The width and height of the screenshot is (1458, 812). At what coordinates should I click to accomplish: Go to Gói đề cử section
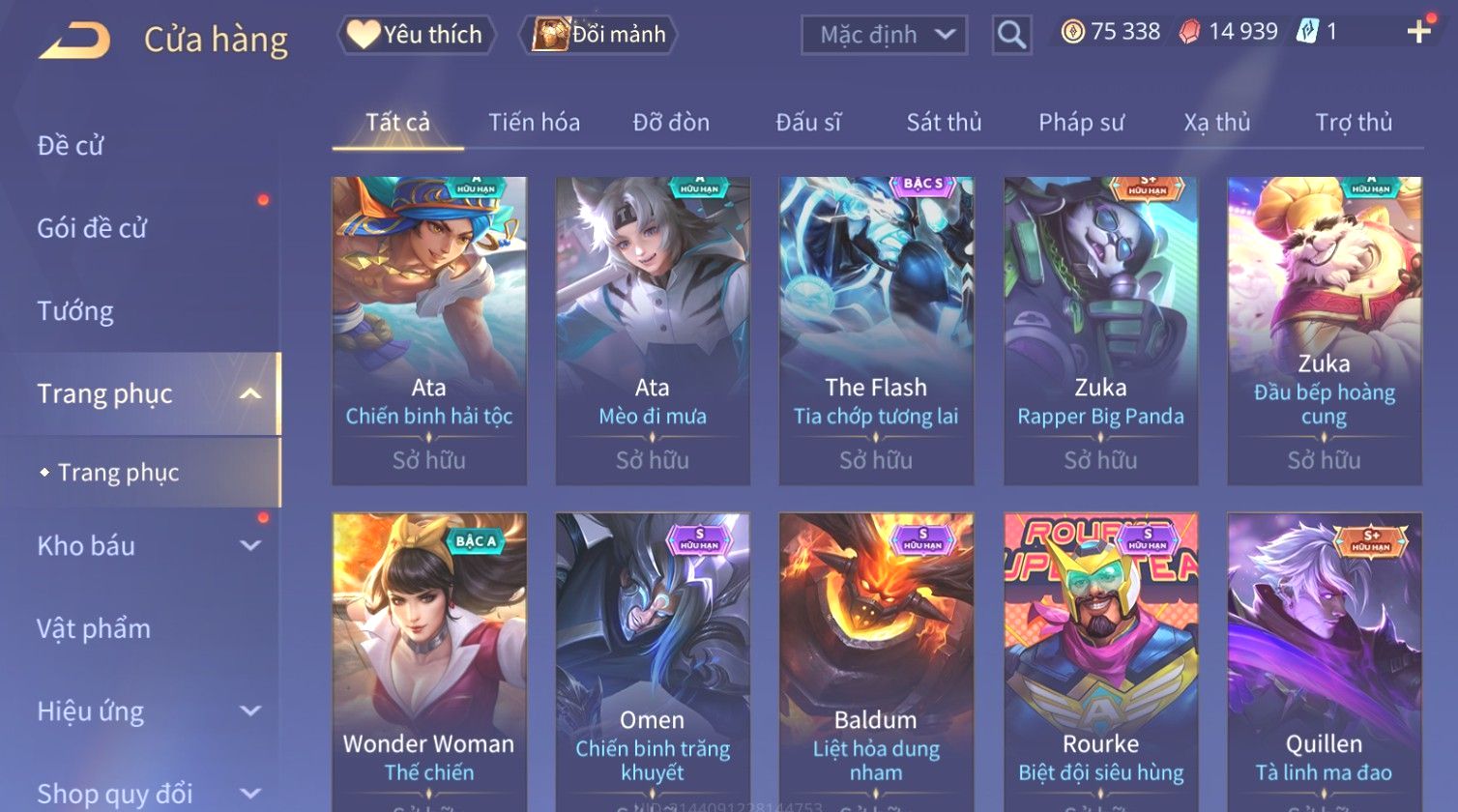[92, 228]
